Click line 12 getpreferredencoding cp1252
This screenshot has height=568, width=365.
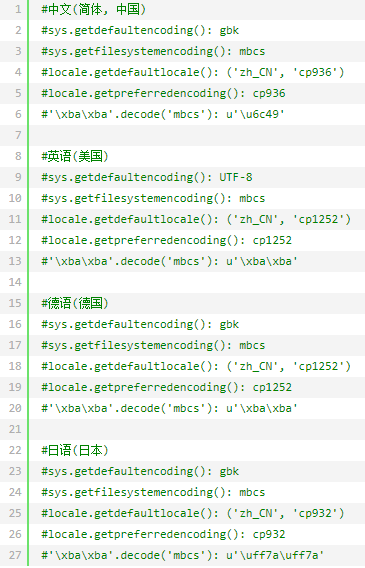(x=167, y=240)
